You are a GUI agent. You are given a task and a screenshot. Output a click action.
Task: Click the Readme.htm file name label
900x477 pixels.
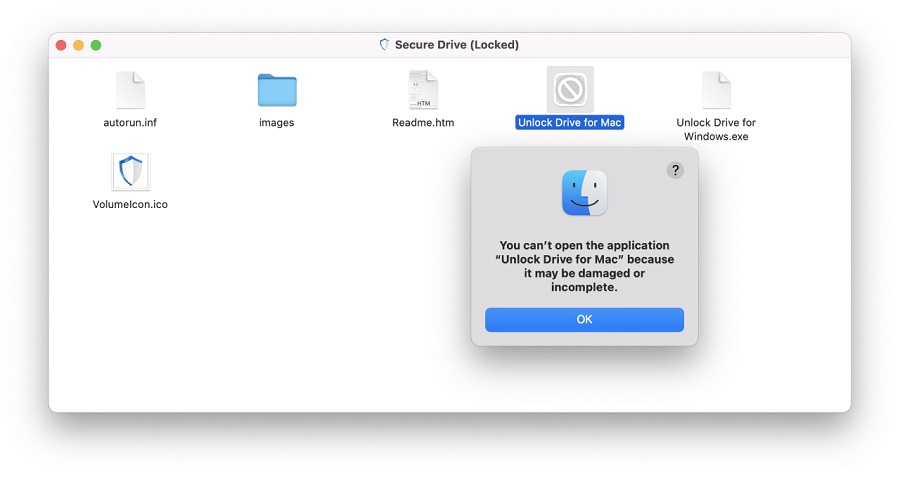(423, 123)
